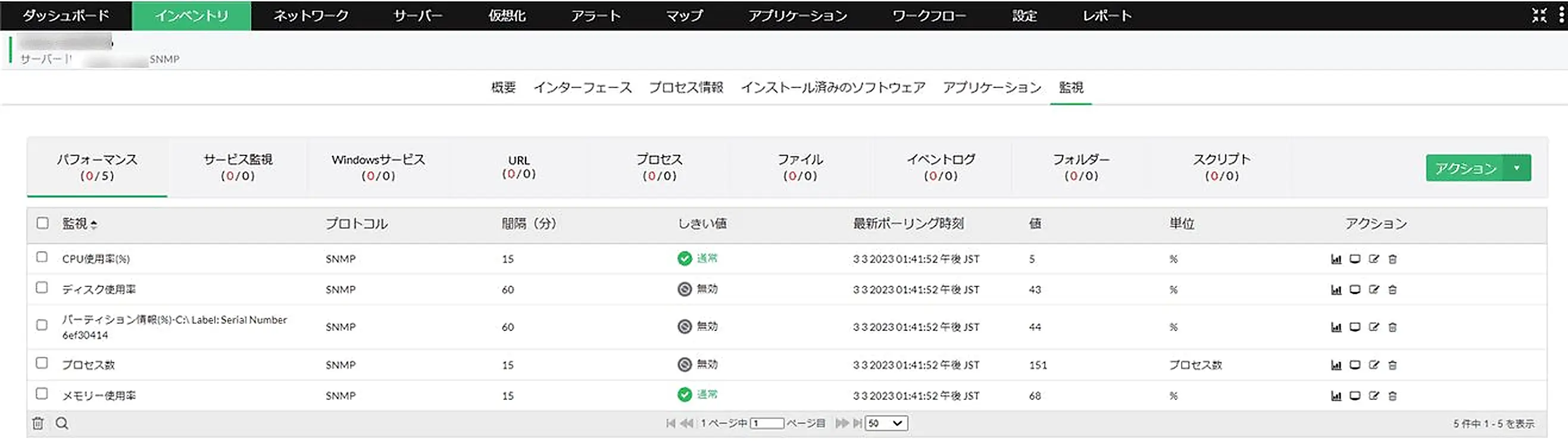Image resolution: width=1568 pixels, height=444 pixels.
Task: Toggle the select-all checkbox in header
Action: click(42, 223)
